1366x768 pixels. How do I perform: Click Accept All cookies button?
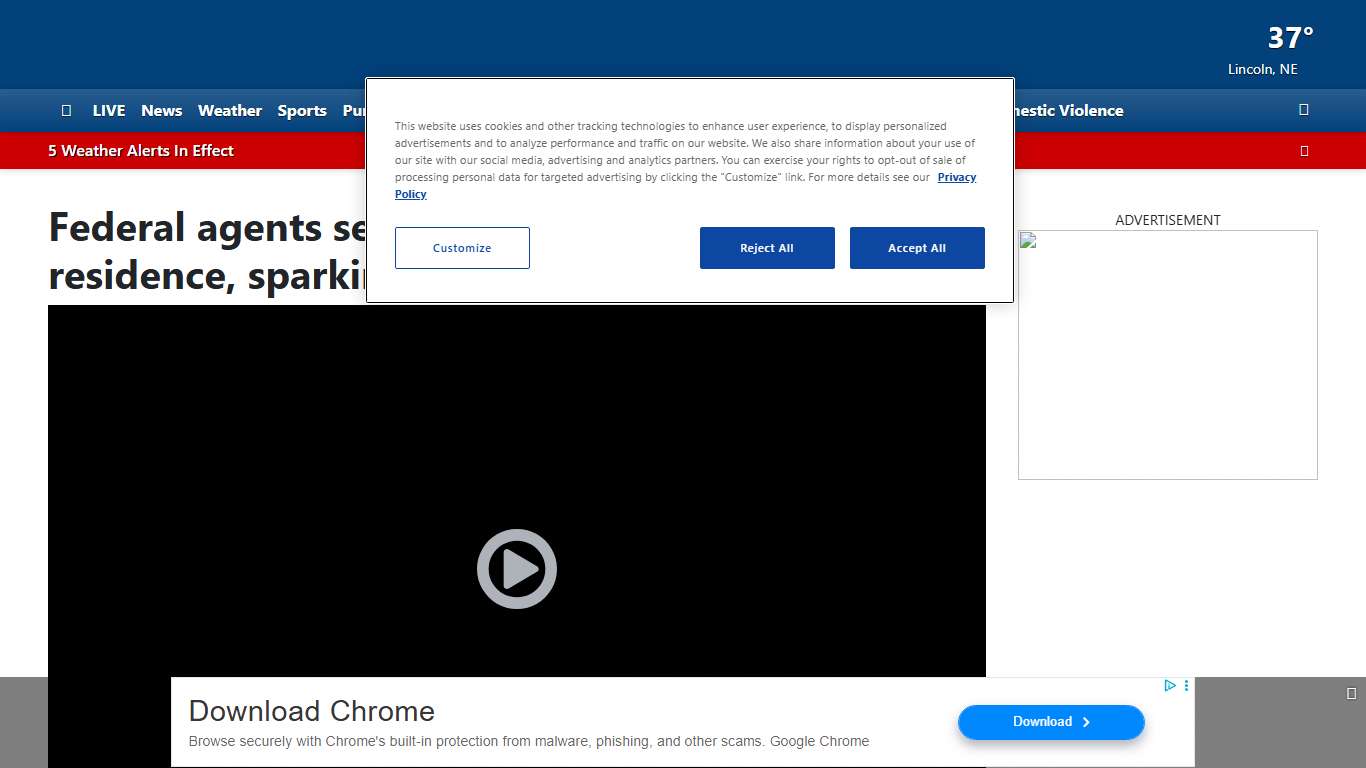[x=916, y=248]
